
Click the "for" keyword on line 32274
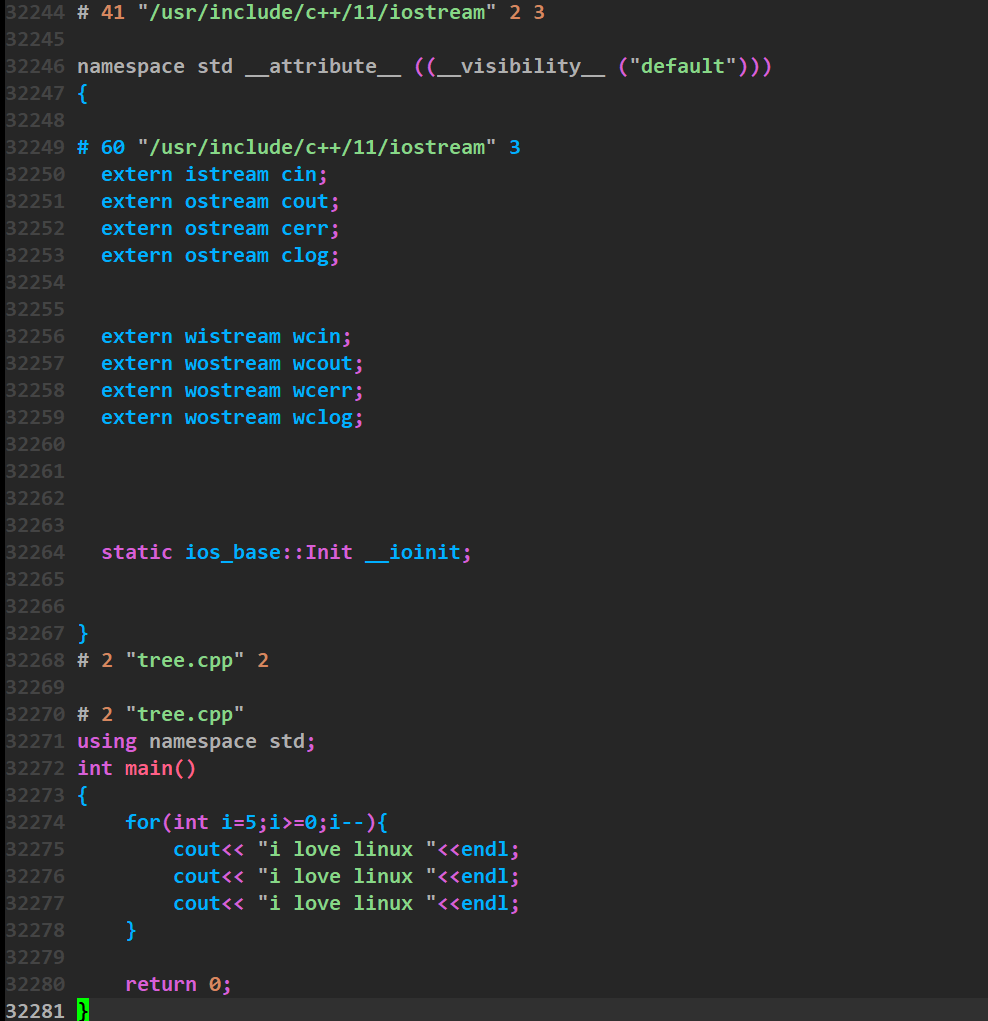point(143,822)
